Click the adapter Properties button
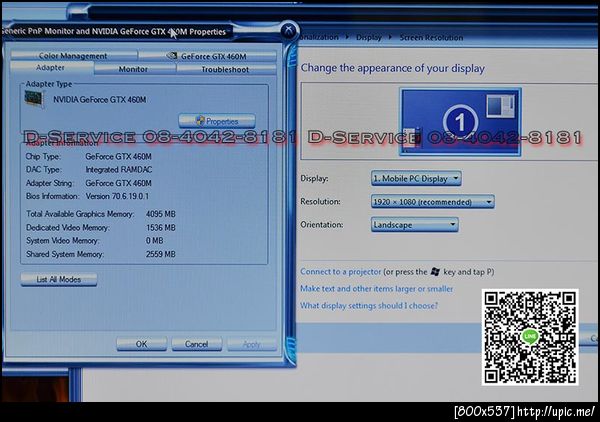Screen dimensions: 600x422 217,121
